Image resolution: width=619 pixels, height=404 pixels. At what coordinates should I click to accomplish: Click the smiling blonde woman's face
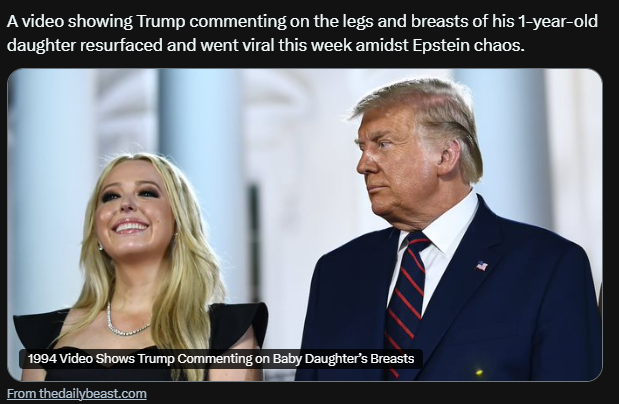click(x=130, y=207)
